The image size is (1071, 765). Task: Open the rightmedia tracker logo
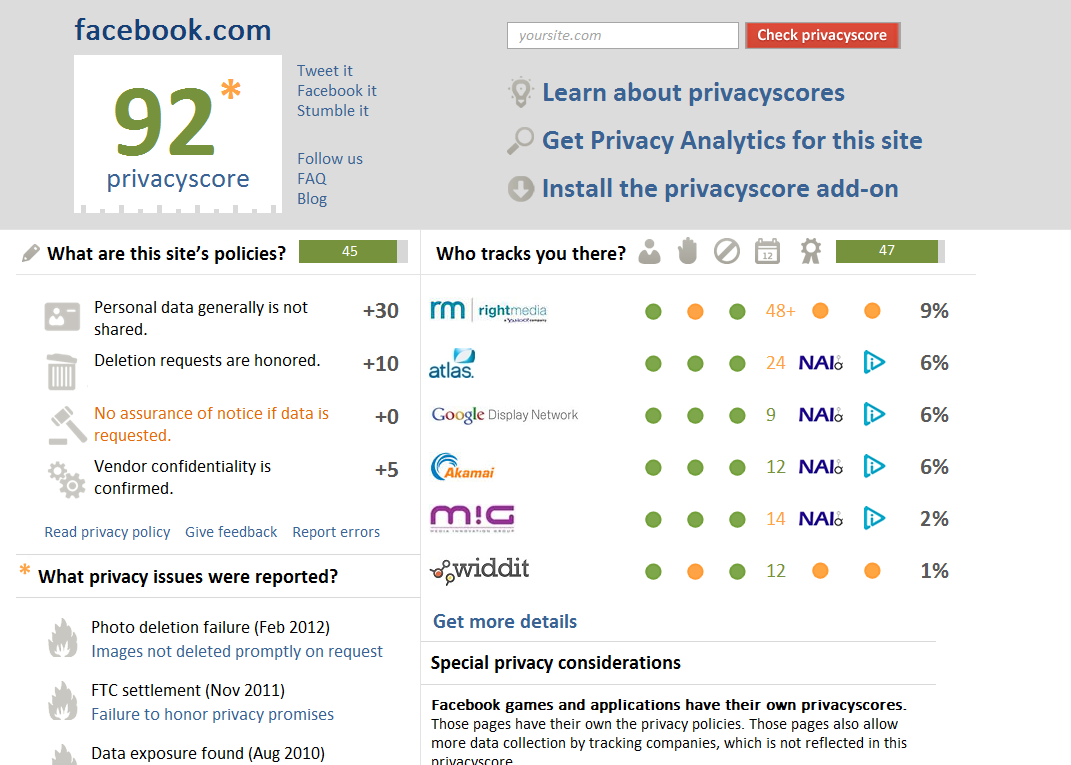click(489, 311)
